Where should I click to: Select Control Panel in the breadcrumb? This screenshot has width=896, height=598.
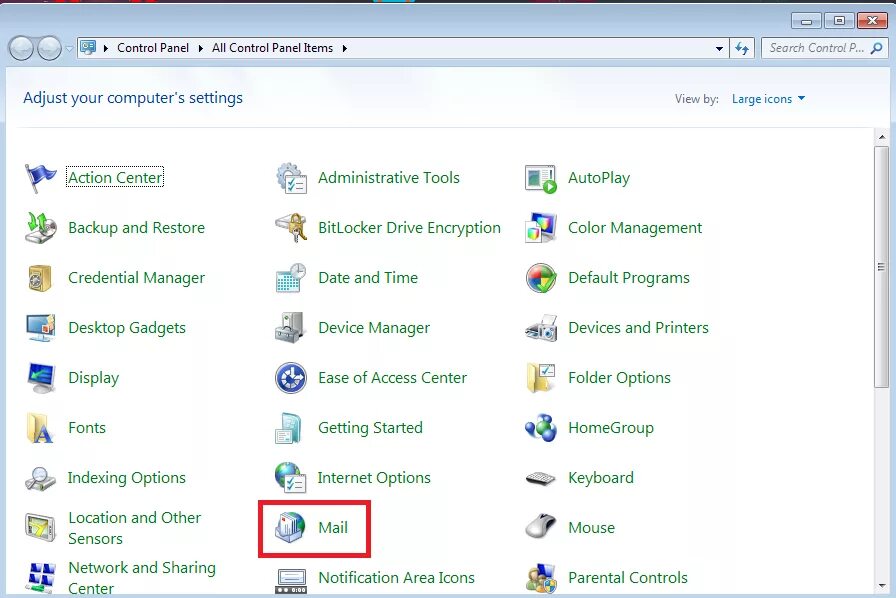153,48
